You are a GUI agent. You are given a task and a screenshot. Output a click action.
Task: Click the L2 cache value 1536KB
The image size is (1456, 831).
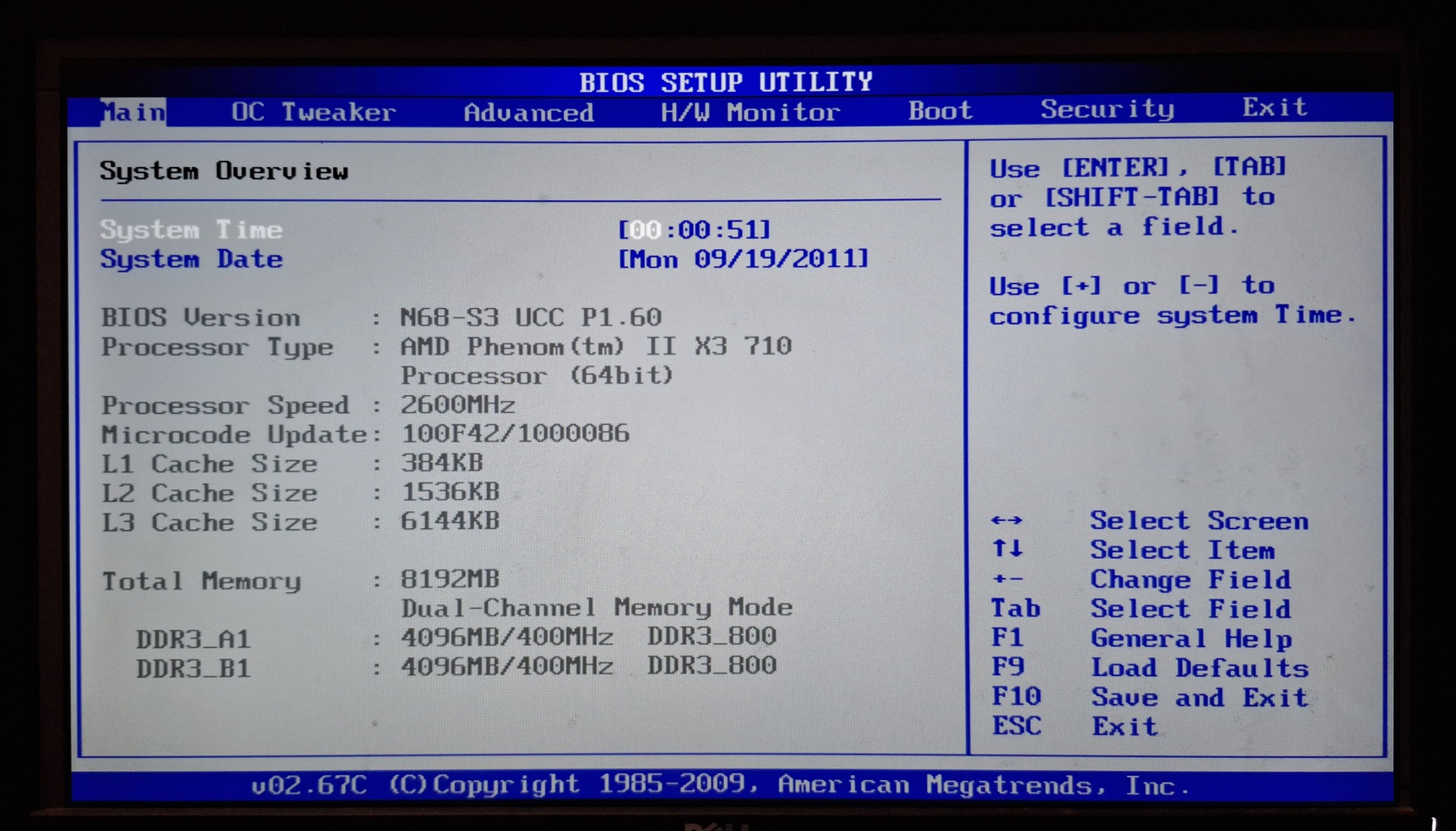pos(451,491)
